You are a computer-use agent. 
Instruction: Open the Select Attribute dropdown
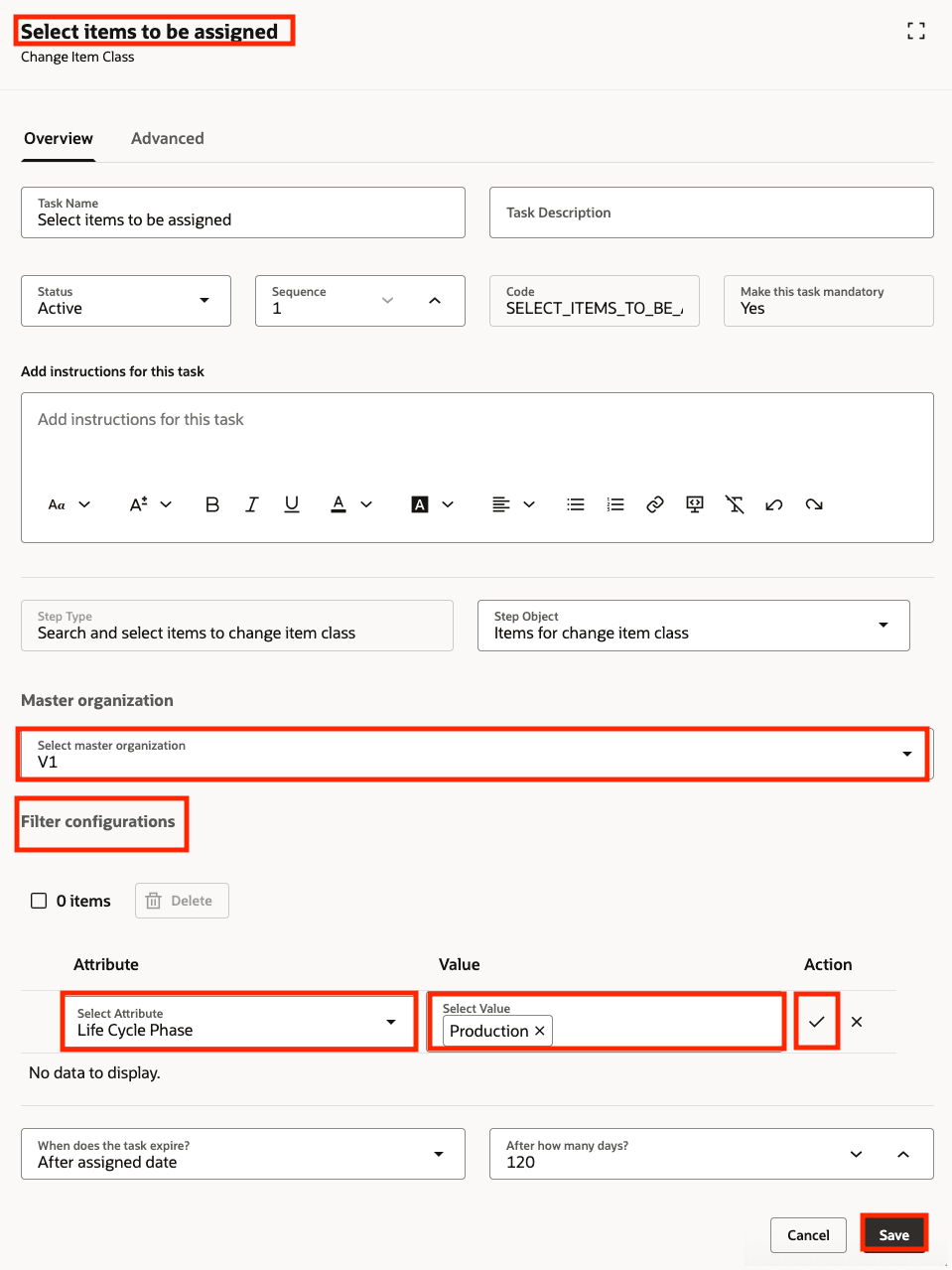pyautogui.click(x=391, y=1021)
